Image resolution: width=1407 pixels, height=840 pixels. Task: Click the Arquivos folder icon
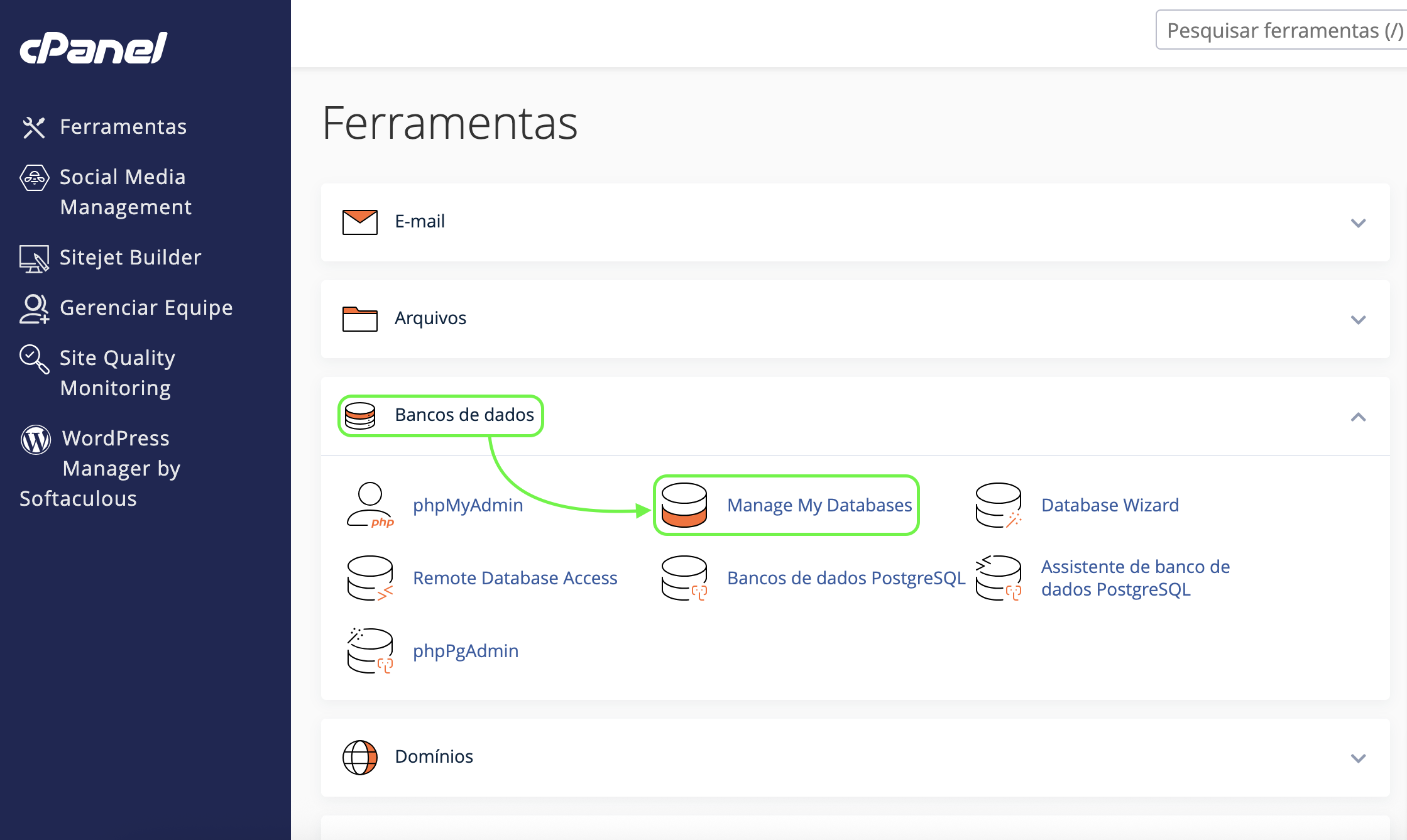pyautogui.click(x=360, y=319)
